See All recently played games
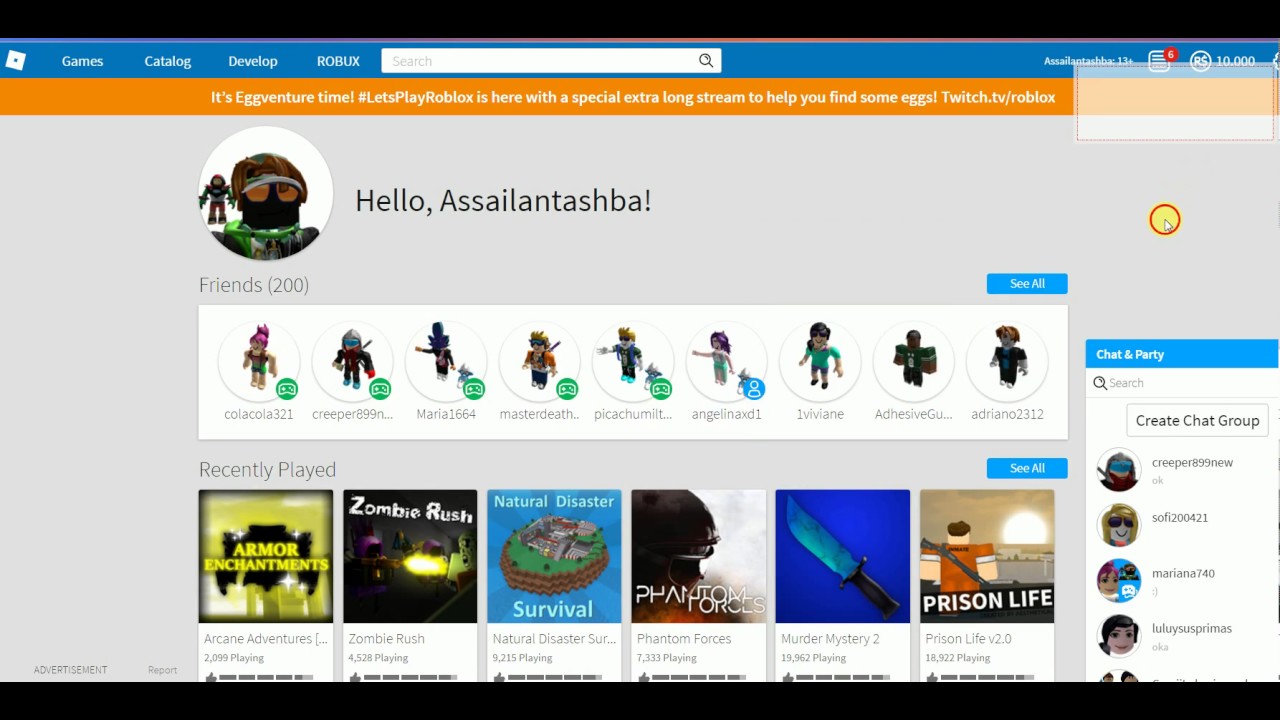 1027,468
